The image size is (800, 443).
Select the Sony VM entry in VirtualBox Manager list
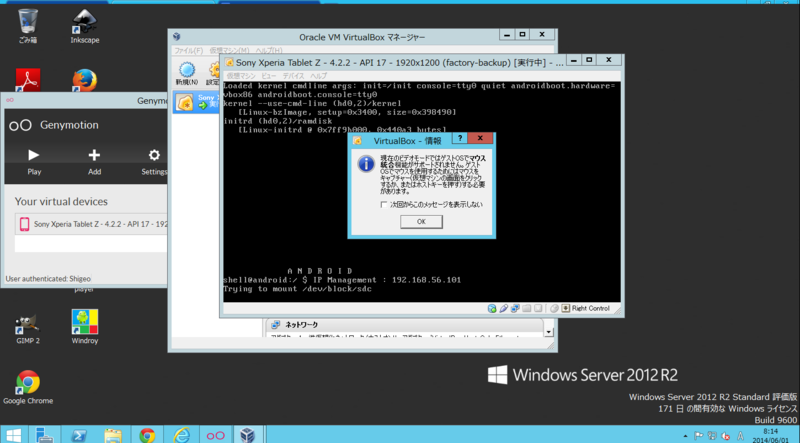tap(196, 102)
